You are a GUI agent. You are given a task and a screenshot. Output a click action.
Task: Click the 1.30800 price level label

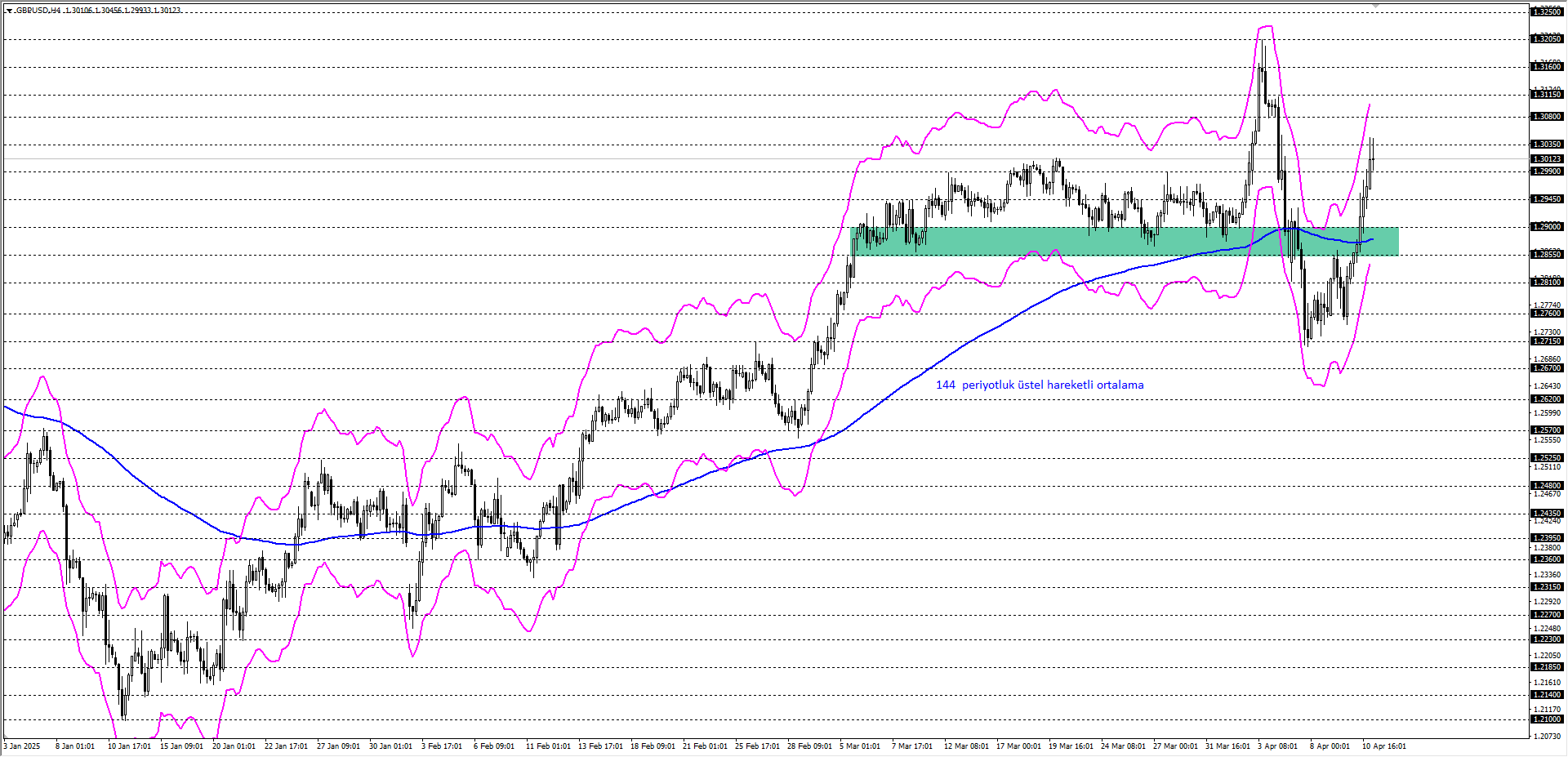[1547, 117]
